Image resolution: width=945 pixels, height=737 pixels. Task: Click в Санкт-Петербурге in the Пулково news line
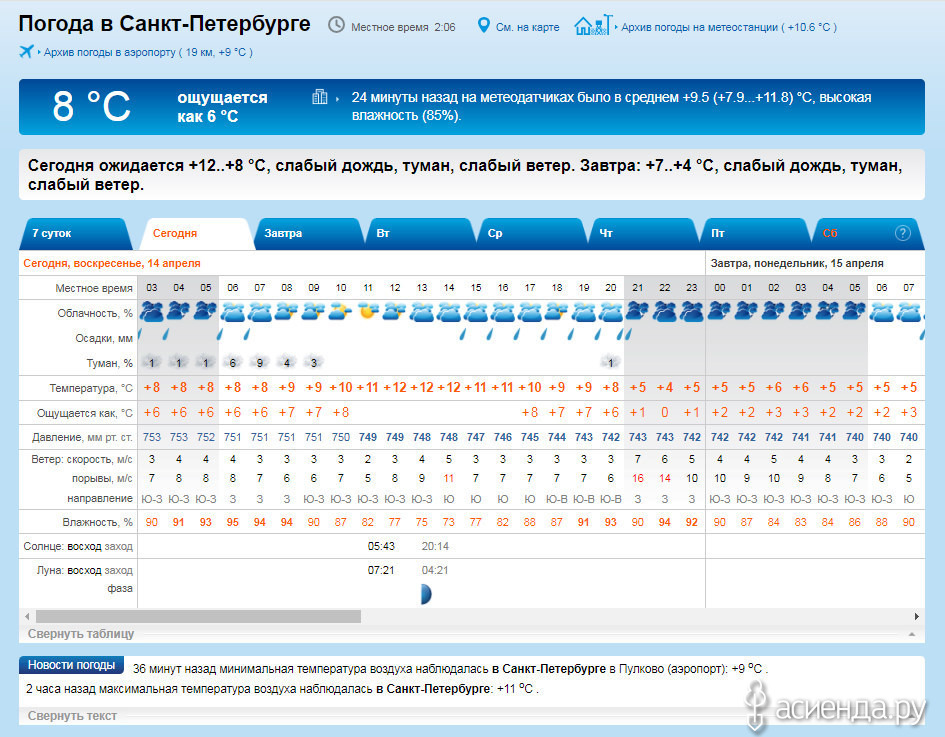click(548, 669)
